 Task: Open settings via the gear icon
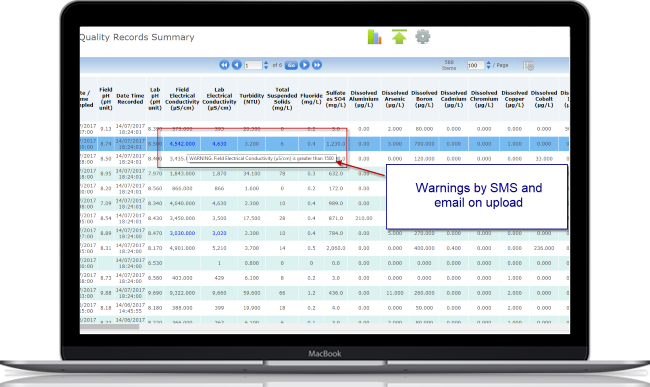(x=423, y=37)
